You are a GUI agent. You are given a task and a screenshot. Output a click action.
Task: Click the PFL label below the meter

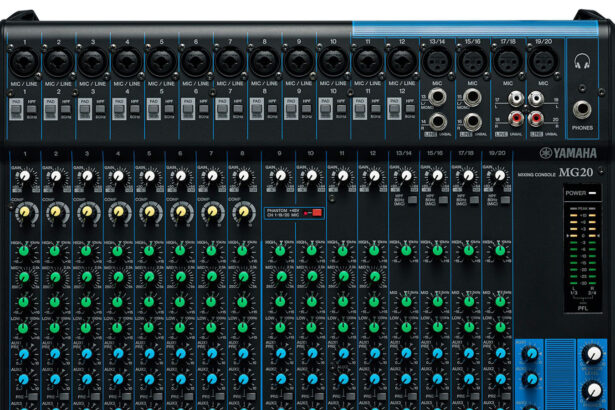coord(582,308)
